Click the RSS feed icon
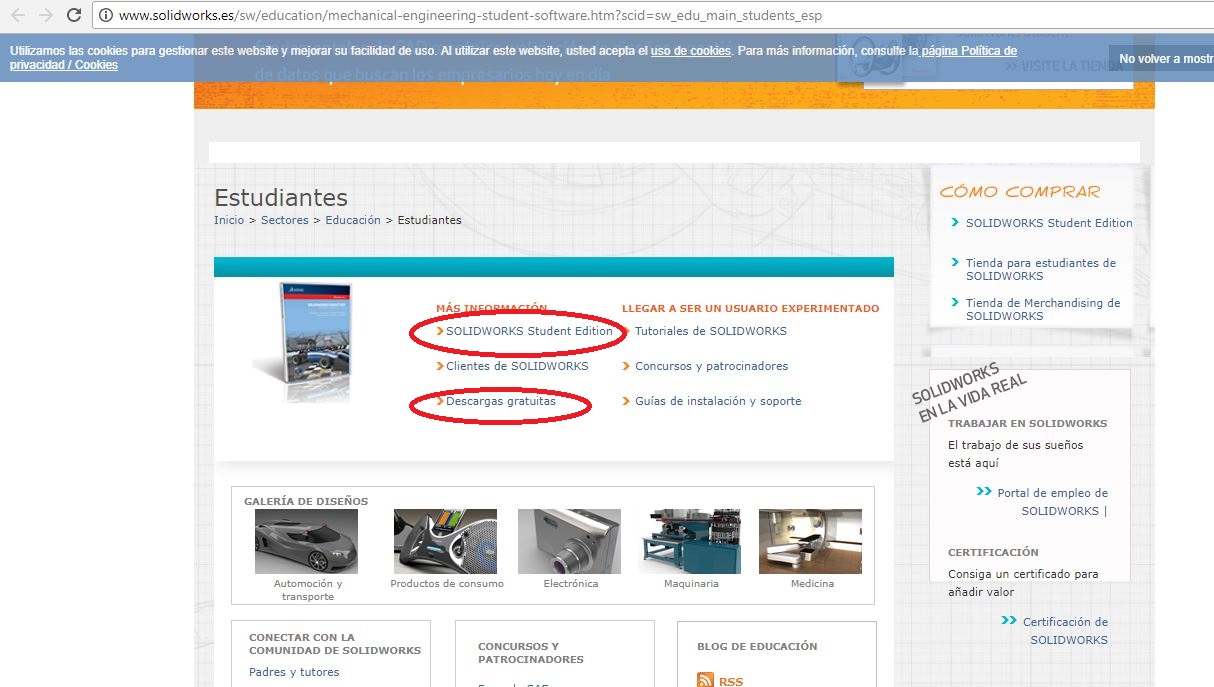 [x=706, y=681]
